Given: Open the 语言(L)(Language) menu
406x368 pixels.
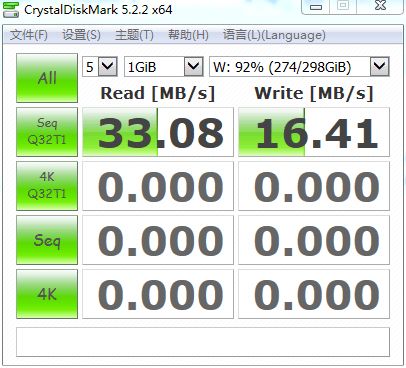Looking at the screenshot, I should click(x=274, y=35).
